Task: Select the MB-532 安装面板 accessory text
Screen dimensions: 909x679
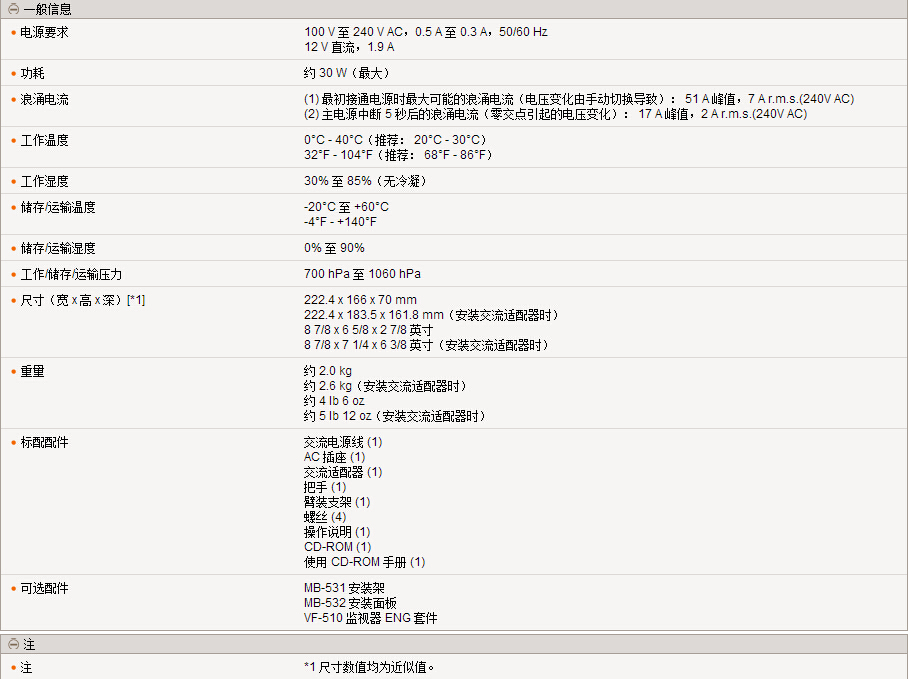Action: tap(350, 604)
